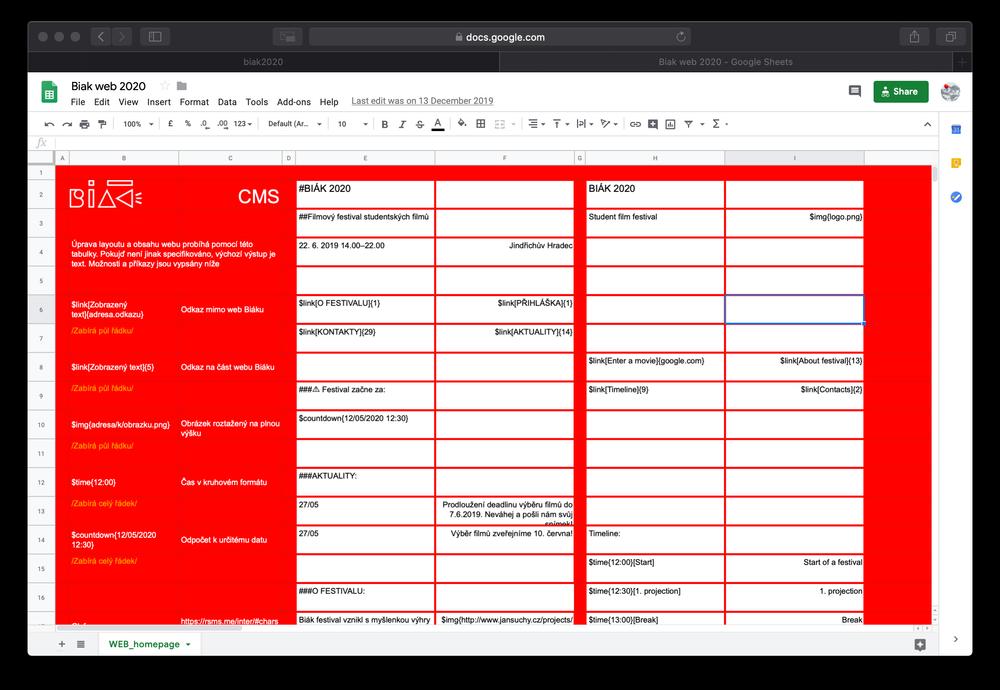
Task: Create a filter with funnel icon
Action: point(689,124)
